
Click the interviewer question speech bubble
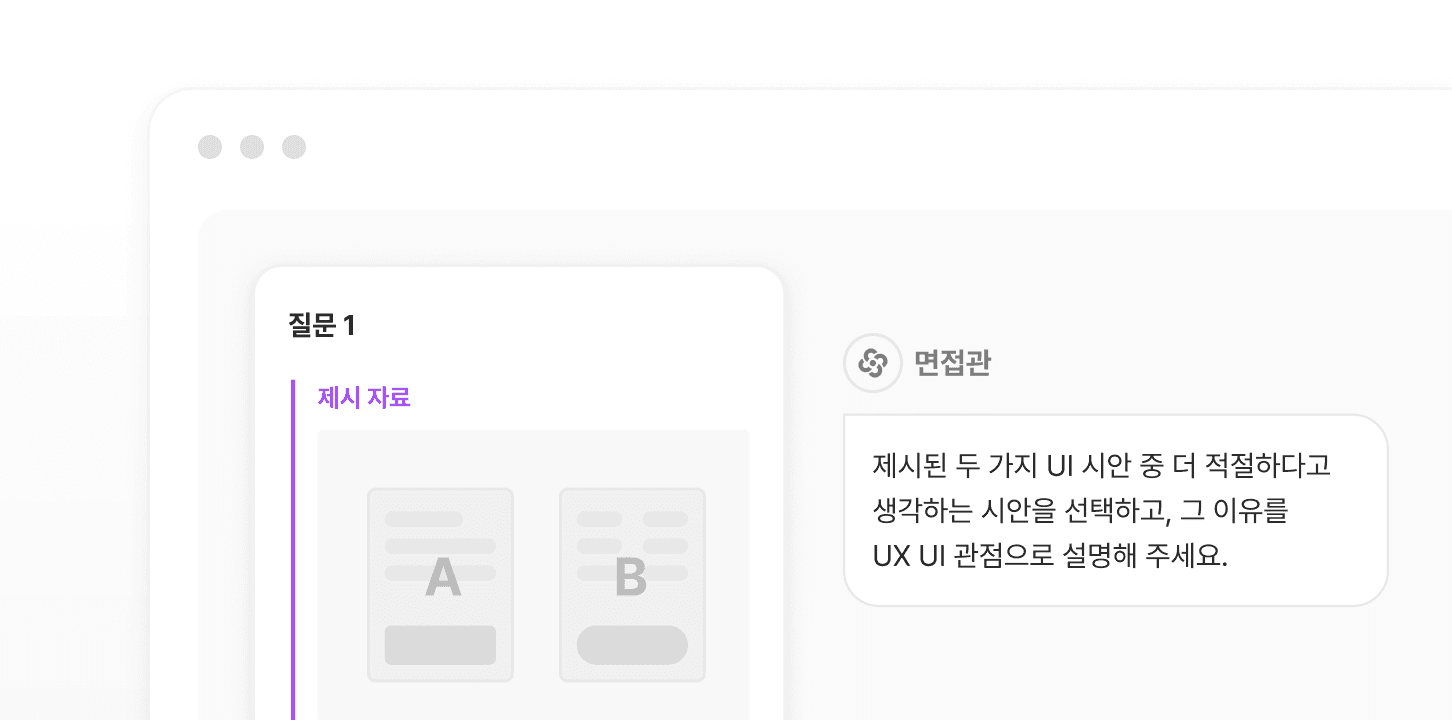pos(1116,510)
